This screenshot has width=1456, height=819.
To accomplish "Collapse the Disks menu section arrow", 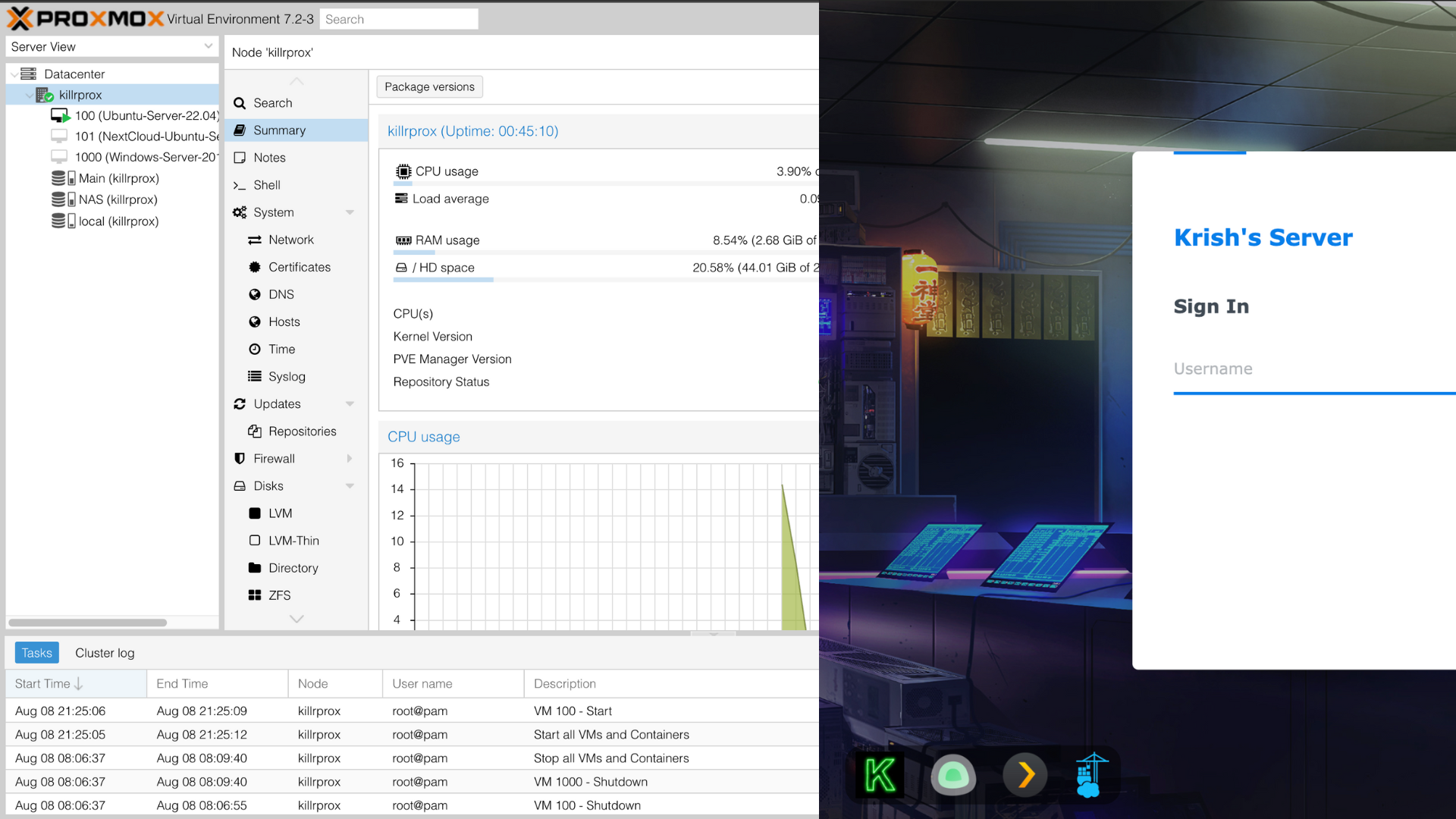I will (x=350, y=486).
